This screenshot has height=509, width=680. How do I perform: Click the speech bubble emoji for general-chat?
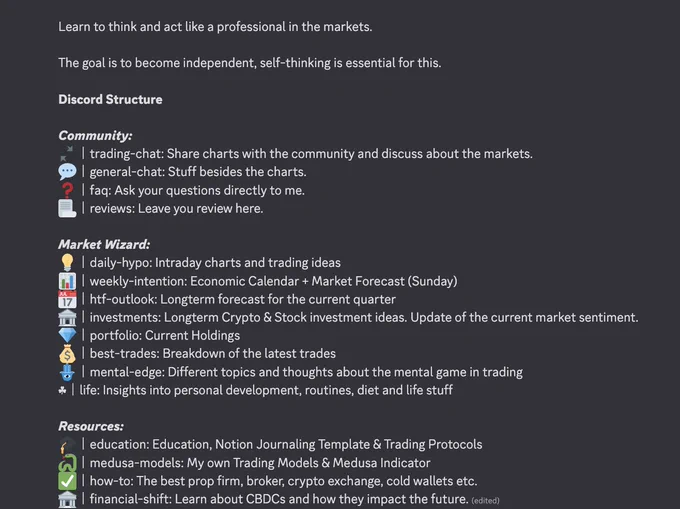[x=67, y=172]
